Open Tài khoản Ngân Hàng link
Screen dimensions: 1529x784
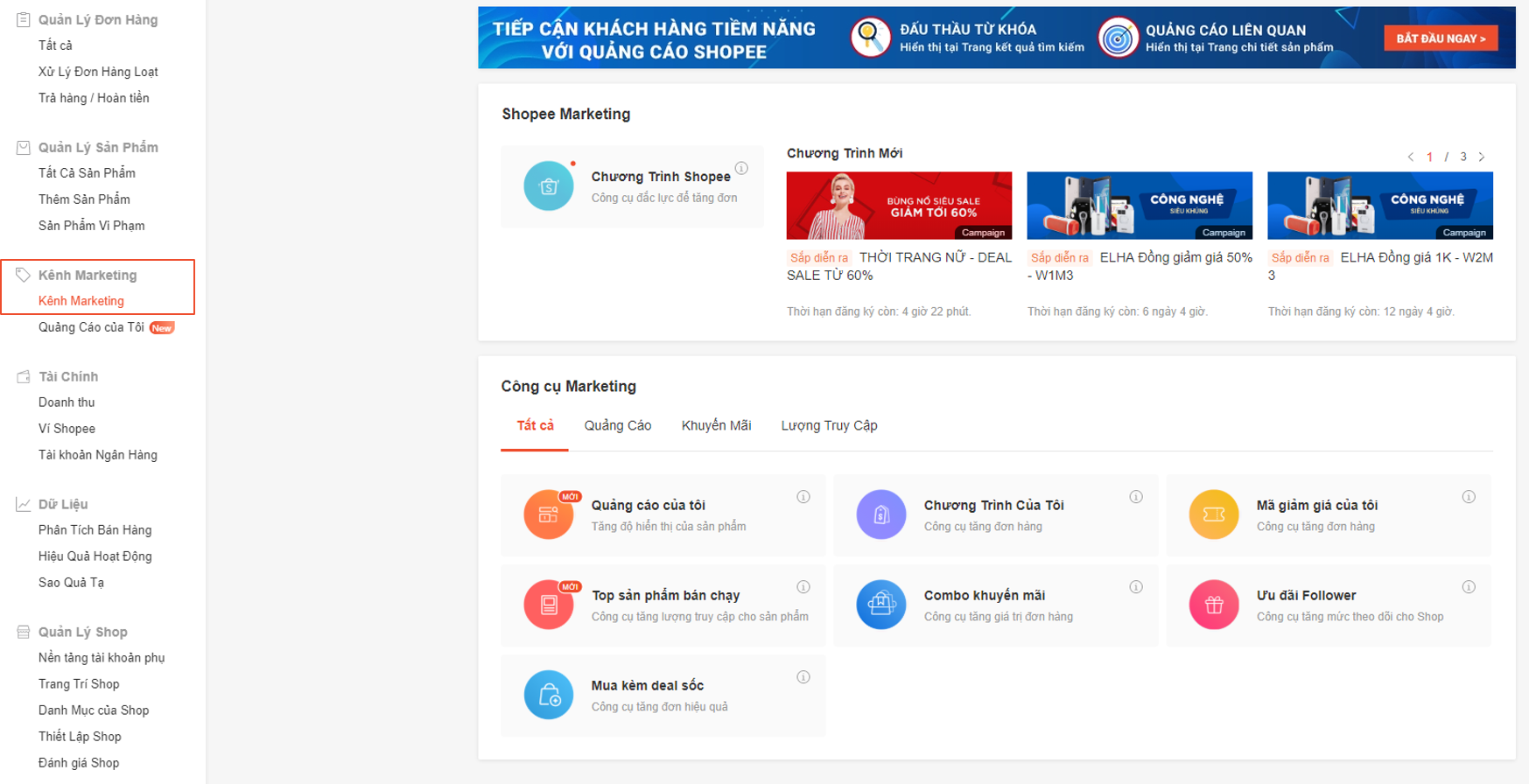(98, 455)
